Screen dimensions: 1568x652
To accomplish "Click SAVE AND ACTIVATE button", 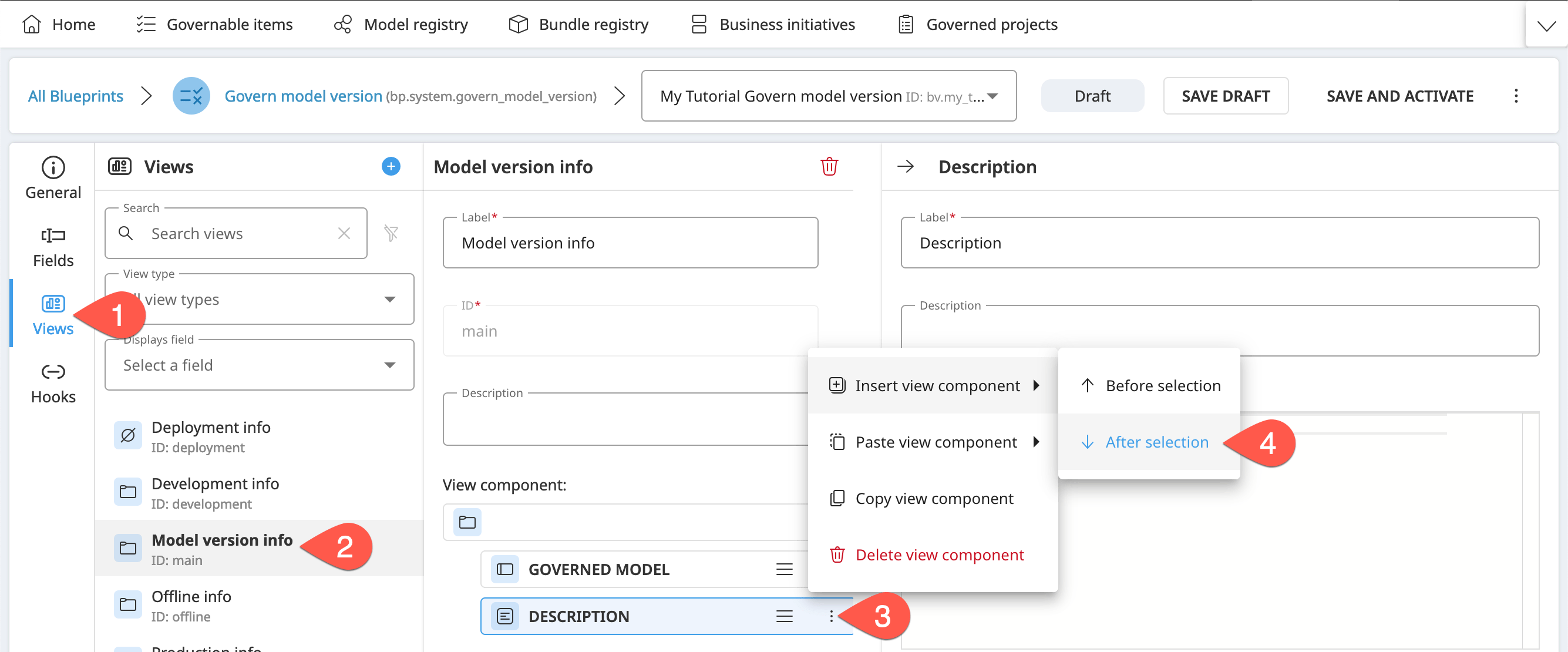I will (1399, 96).
